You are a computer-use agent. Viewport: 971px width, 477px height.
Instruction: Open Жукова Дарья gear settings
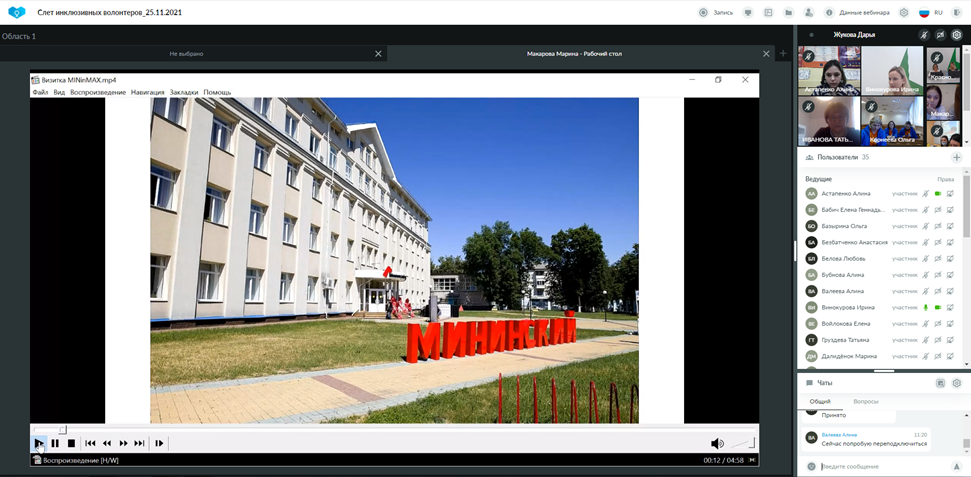click(956, 35)
